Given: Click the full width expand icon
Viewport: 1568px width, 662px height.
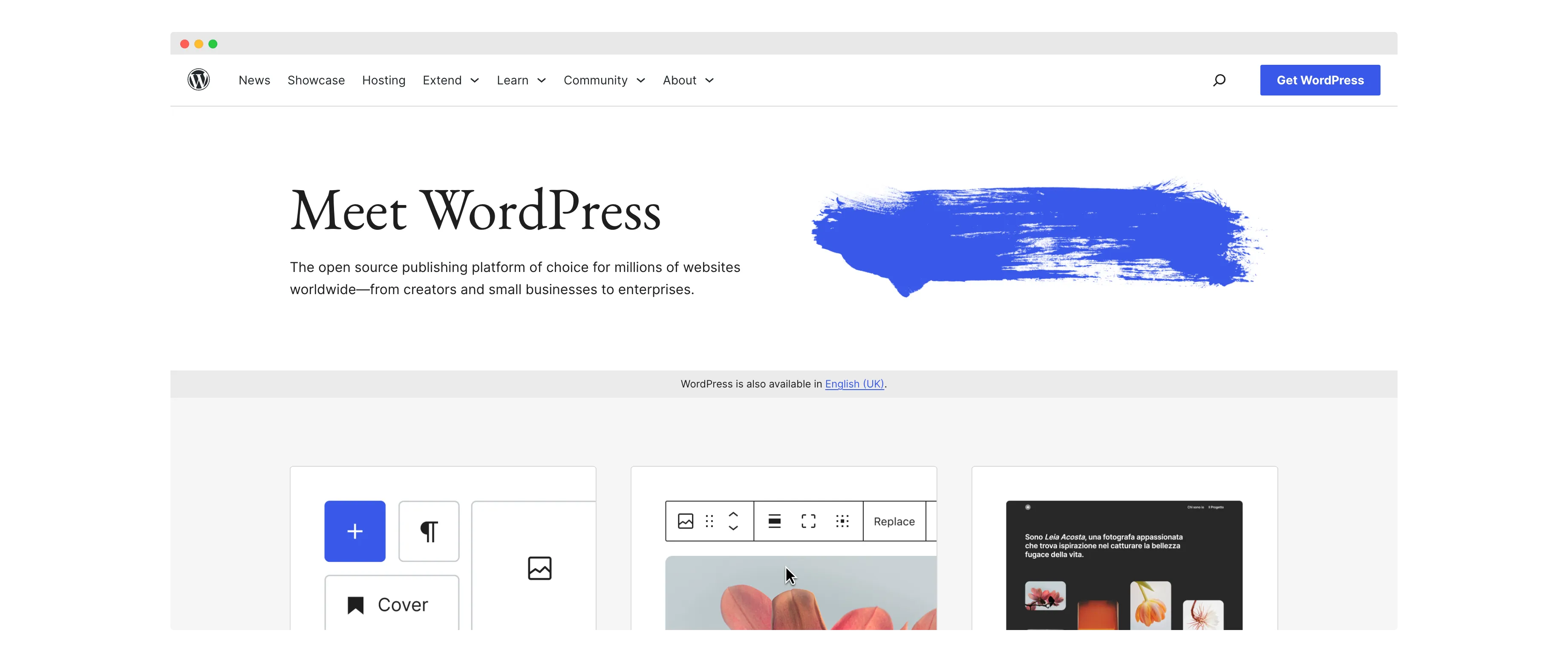Looking at the screenshot, I should 808,521.
